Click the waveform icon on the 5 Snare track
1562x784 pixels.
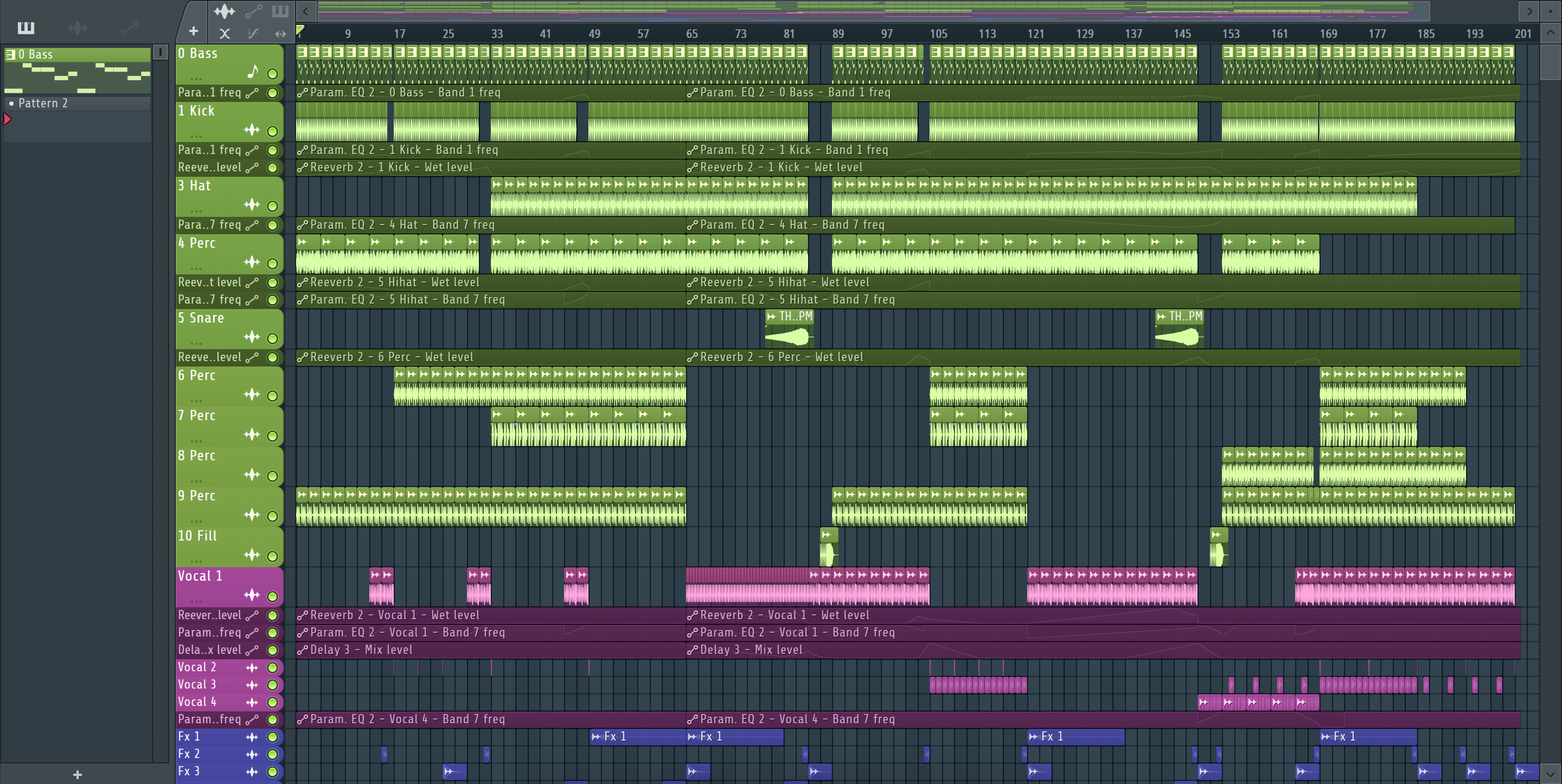click(252, 337)
